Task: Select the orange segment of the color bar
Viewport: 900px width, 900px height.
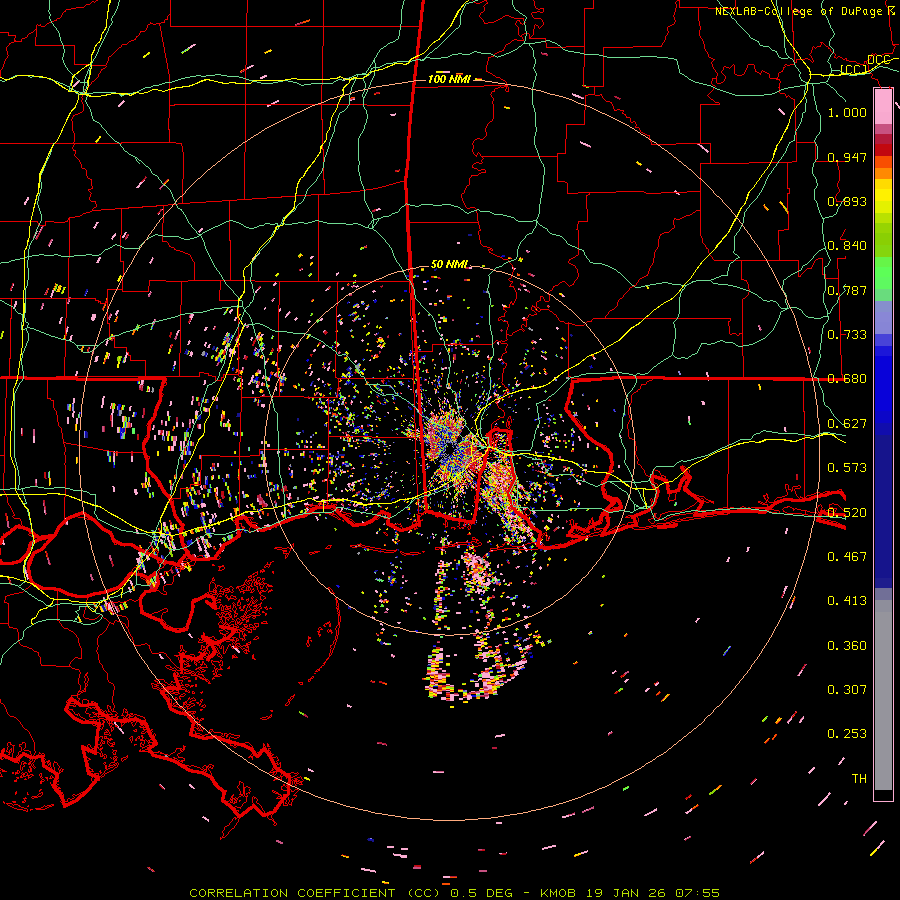Action: coord(883,173)
